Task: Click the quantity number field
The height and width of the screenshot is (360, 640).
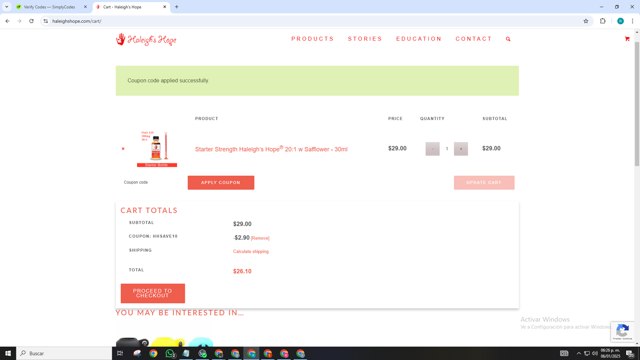Action: pyautogui.click(x=447, y=149)
